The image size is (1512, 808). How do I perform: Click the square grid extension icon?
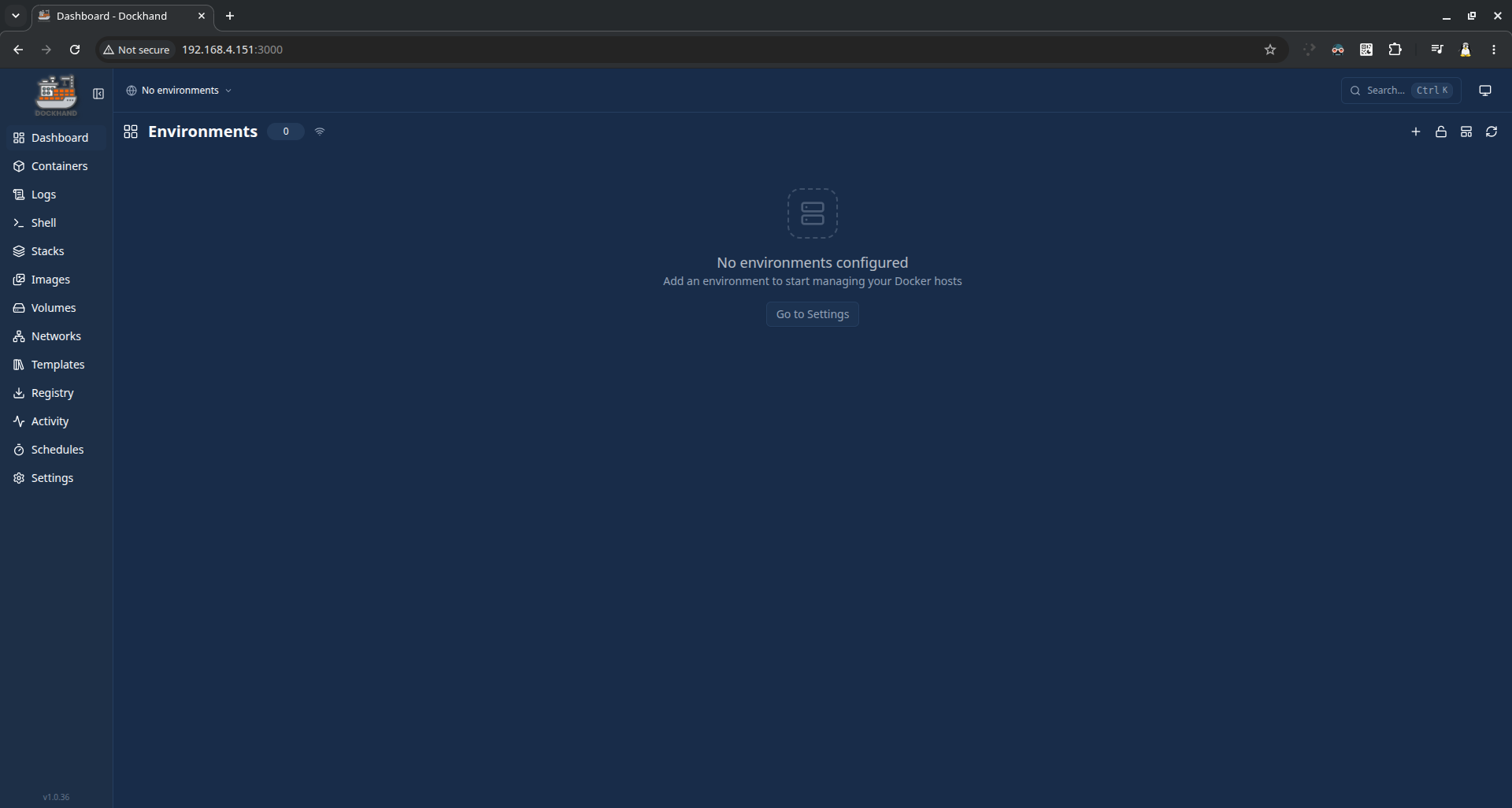1366,50
